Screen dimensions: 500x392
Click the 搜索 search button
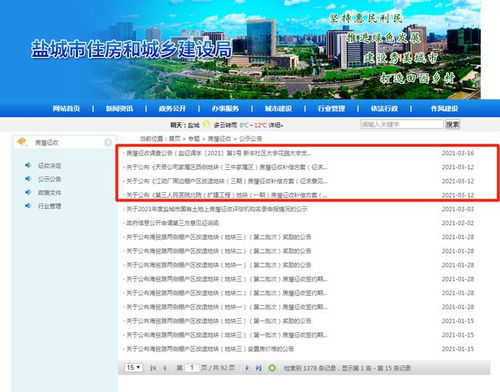coord(453,124)
